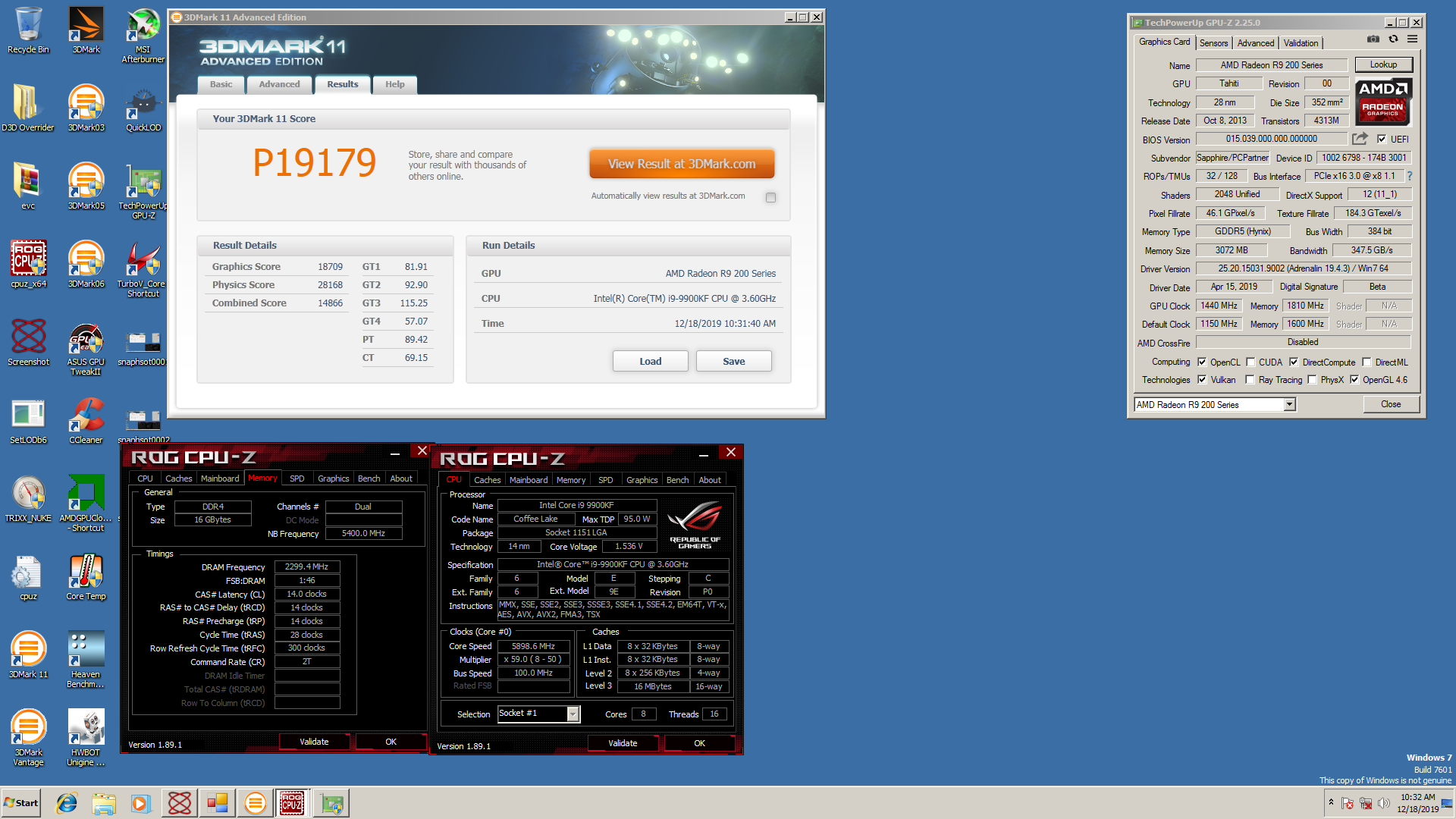Screen dimensions: 1456x819
Task: Open HWBOT Unigine desktop shortcut
Action: pyautogui.click(x=86, y=738)
